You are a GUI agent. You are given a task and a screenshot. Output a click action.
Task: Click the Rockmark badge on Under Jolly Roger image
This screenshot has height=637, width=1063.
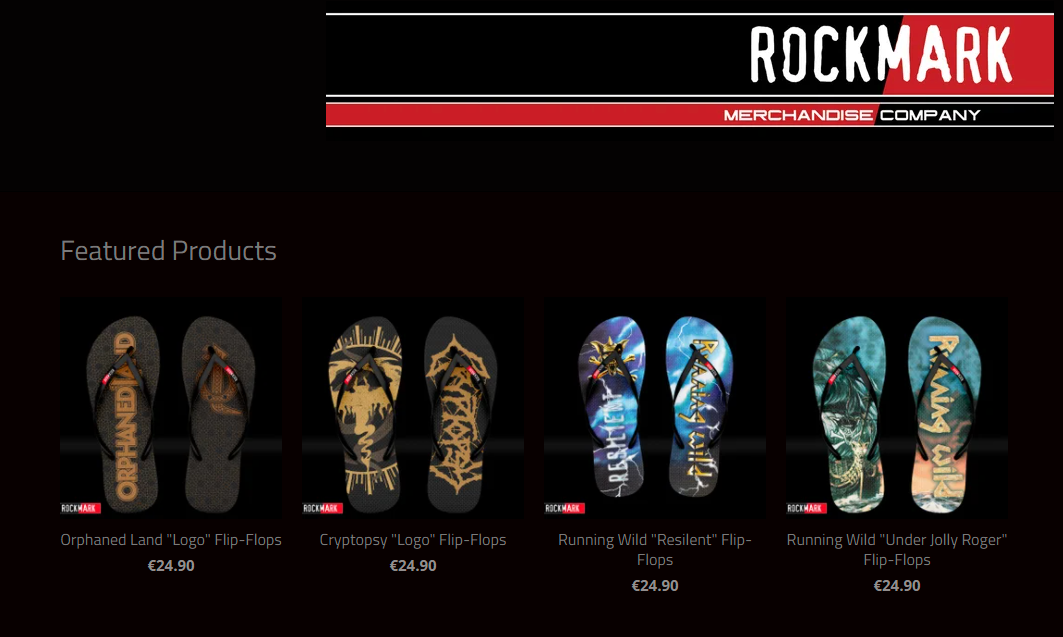pos(807,508)
